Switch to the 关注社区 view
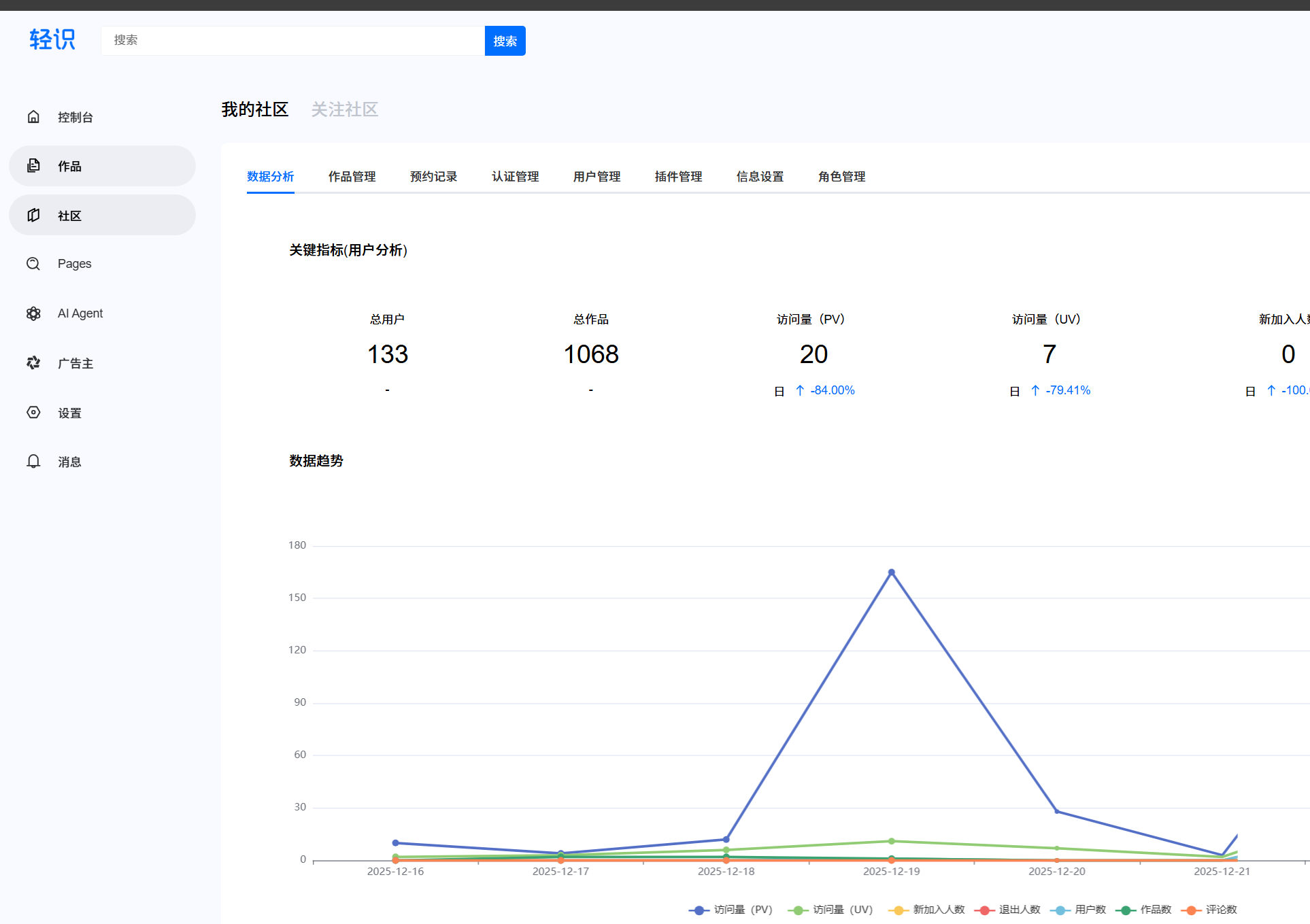 click(x=344, y=109)
